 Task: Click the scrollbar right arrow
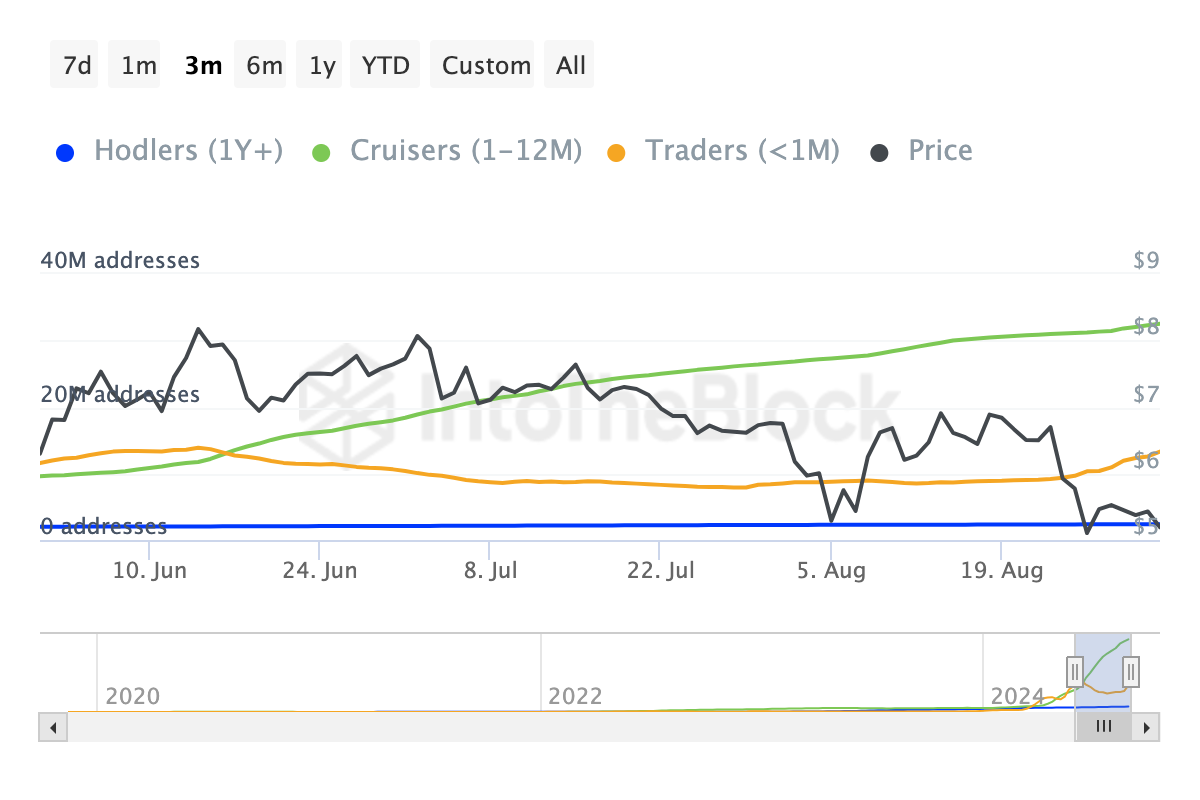point(1147,727)
